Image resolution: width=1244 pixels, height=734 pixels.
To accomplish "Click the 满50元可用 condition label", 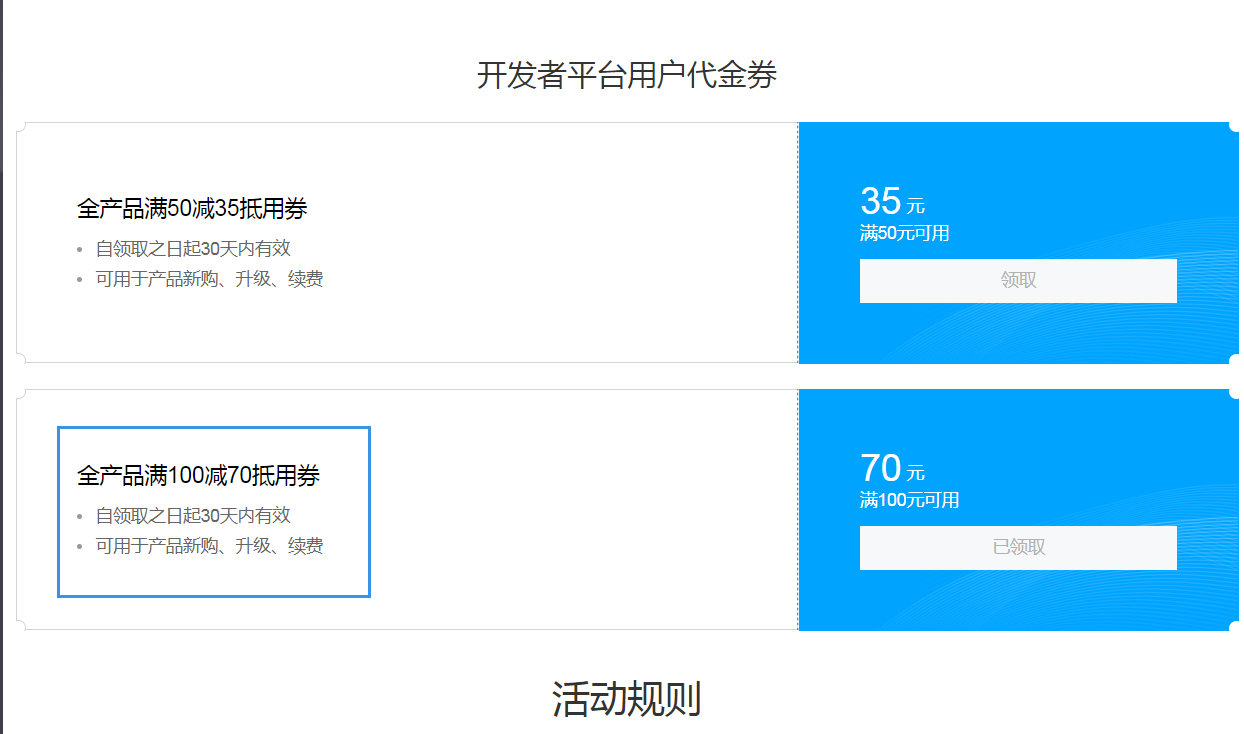I will 904,234.
